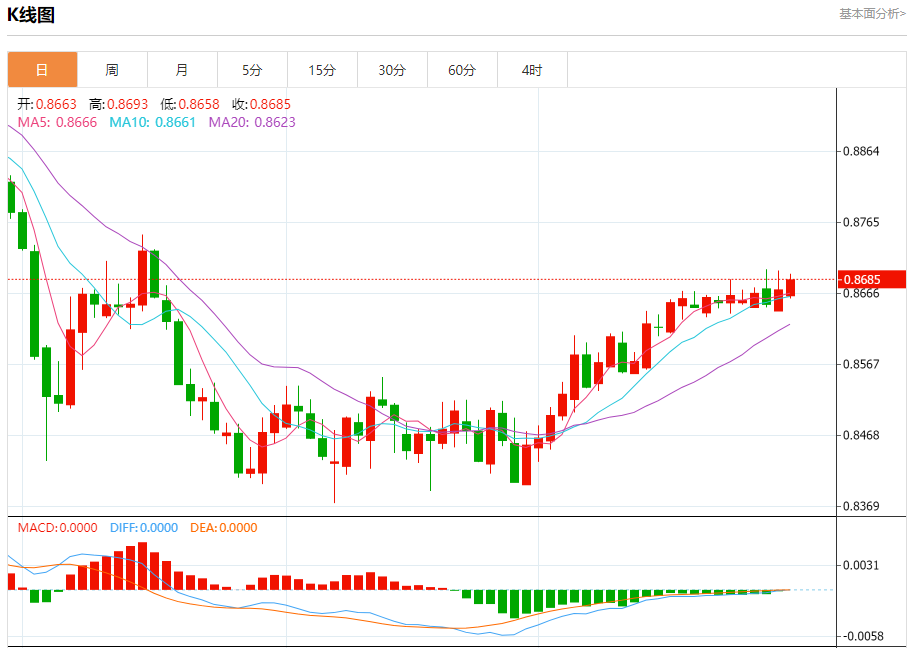Click the 0.8369 price axis label
The width and height of the screenshot is (911, 648).
click(861, 506)
